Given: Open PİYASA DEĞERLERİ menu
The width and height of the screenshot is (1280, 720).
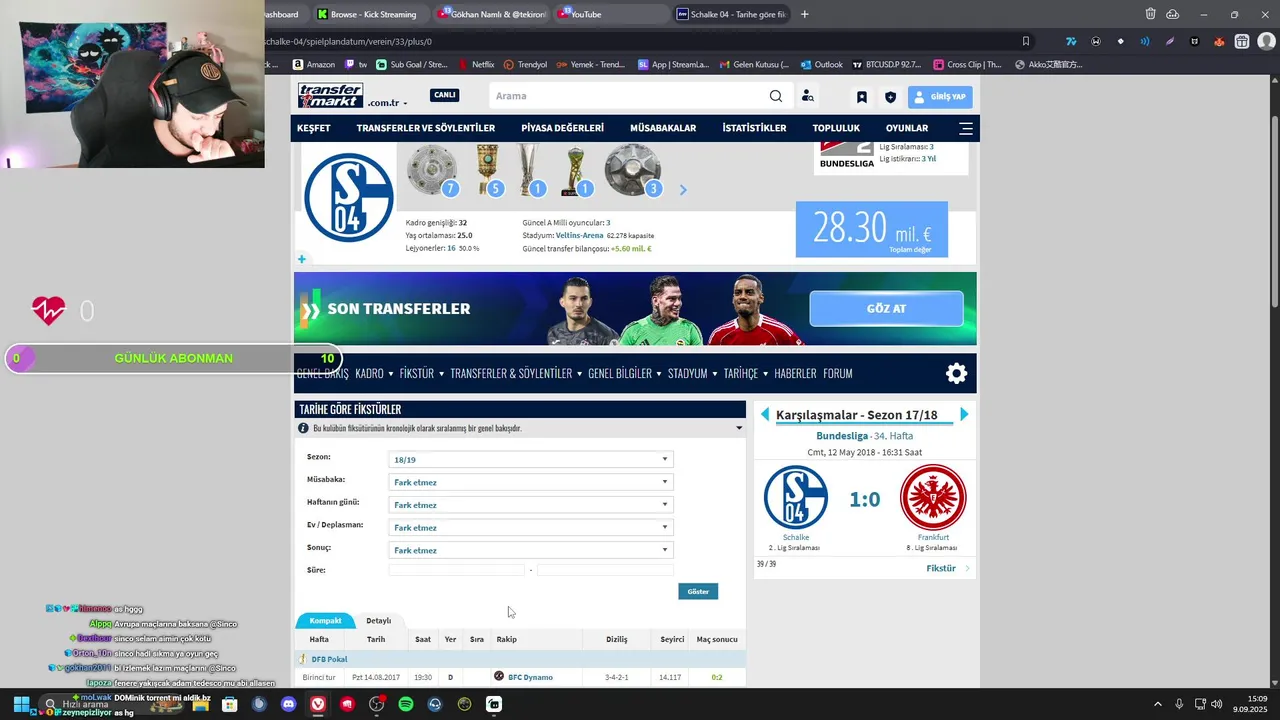Looking at the screenshot, I should pos(562,128).
